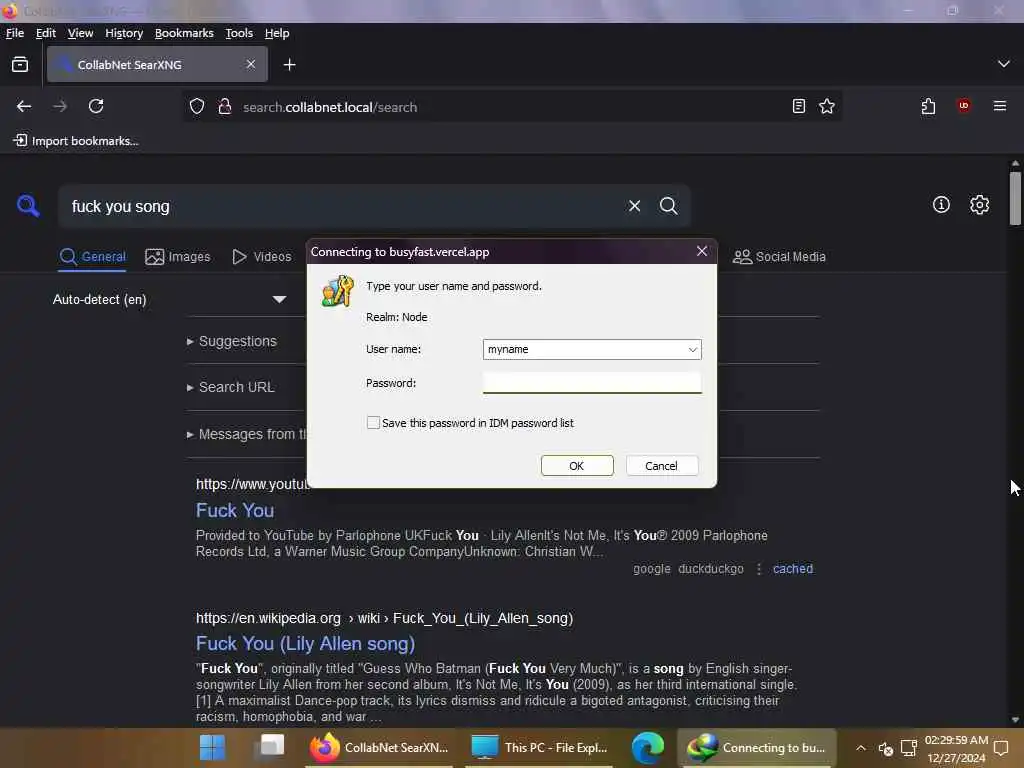The height and width of the screenshot is (768, 1024).
Task: Go back to the previous page
Action: (x=24, y=106)
